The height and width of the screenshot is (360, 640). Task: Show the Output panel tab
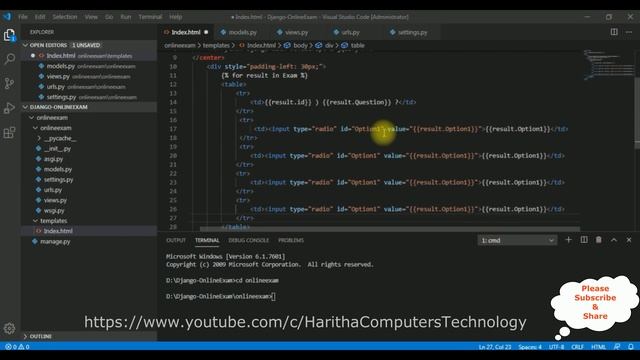[176, 240]
